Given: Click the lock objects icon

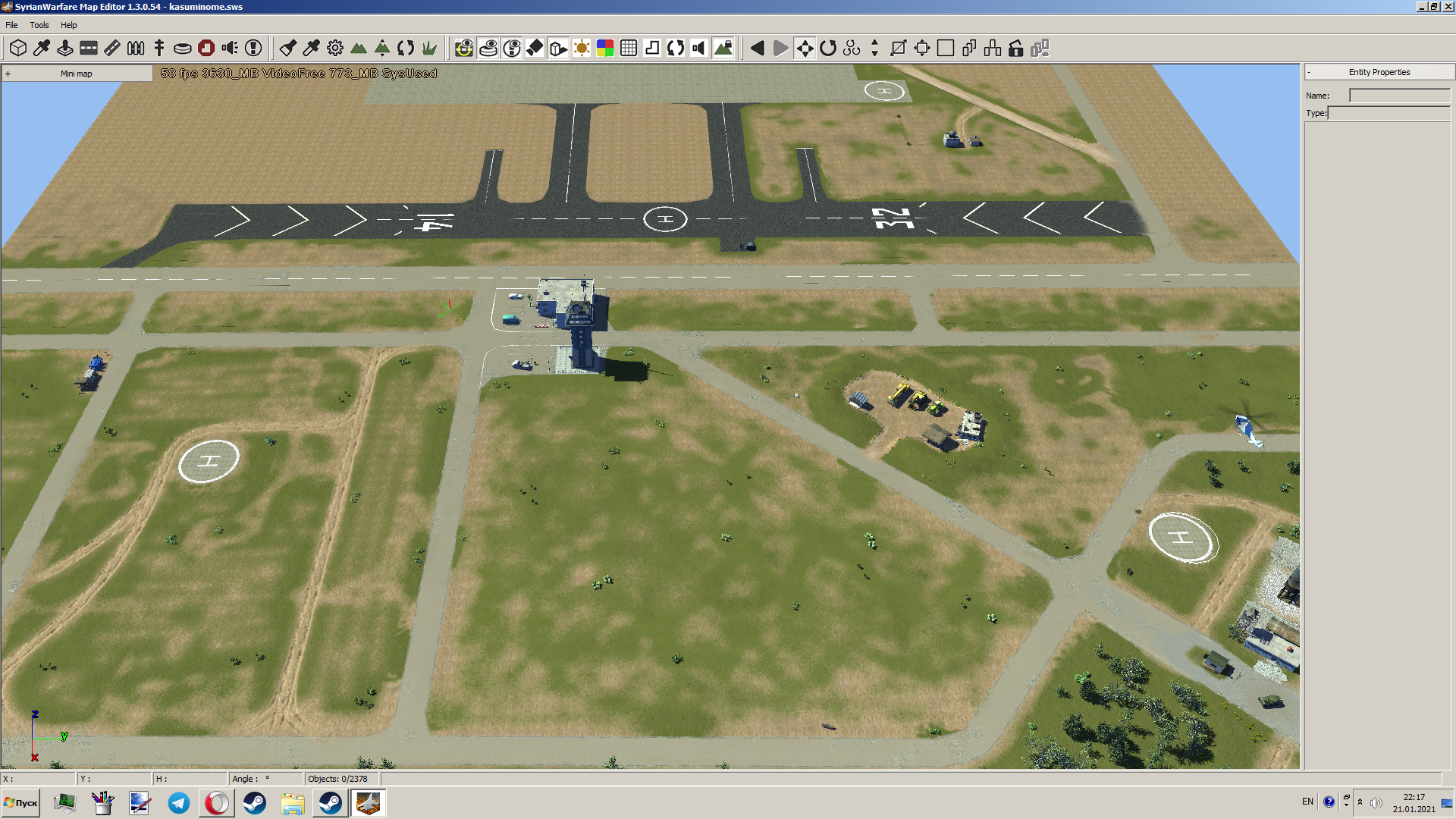Looking at the screenshot, I should click(x=1016, y=49).
